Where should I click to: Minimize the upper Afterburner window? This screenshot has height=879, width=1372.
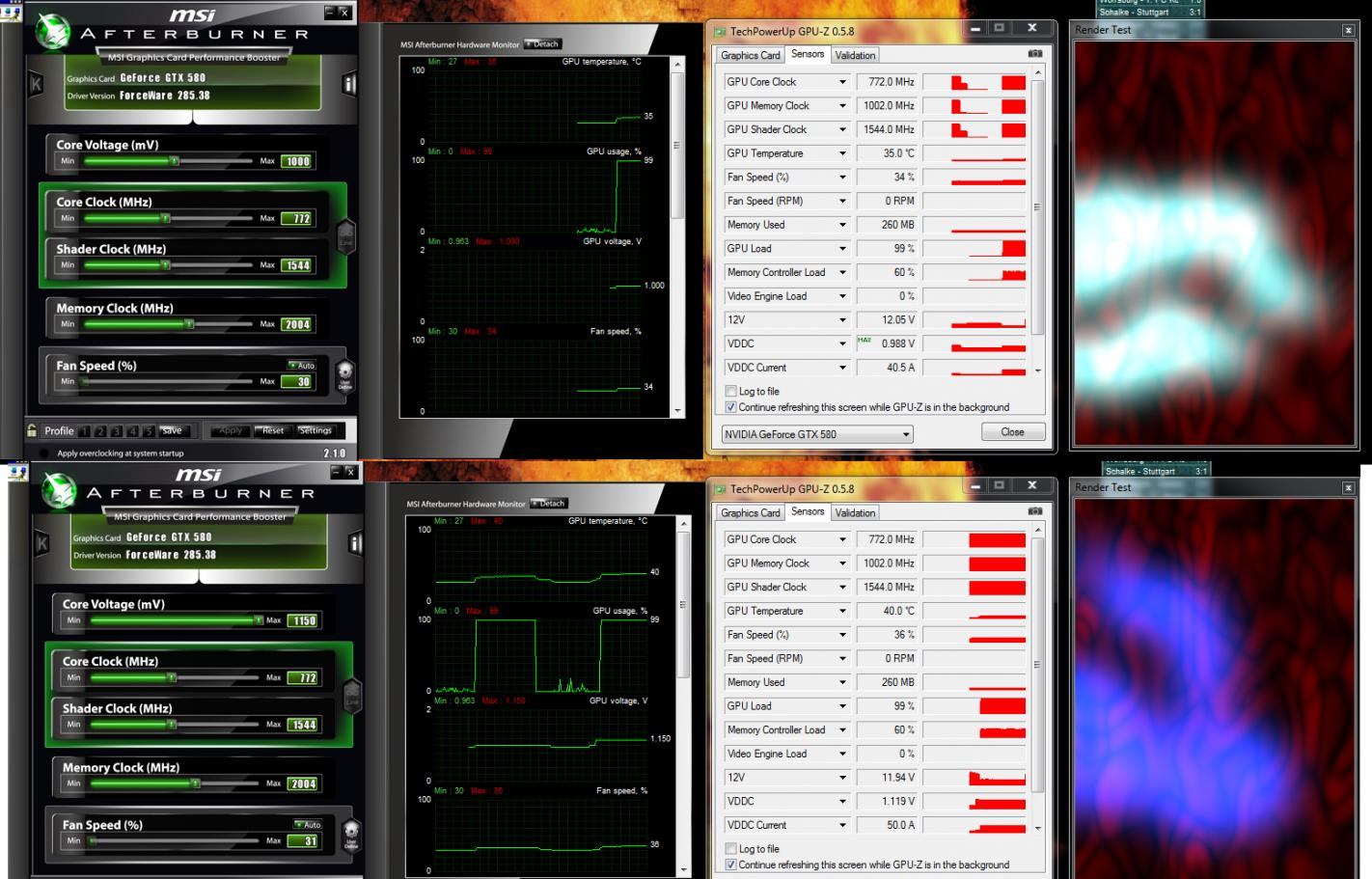pos(331,12)
